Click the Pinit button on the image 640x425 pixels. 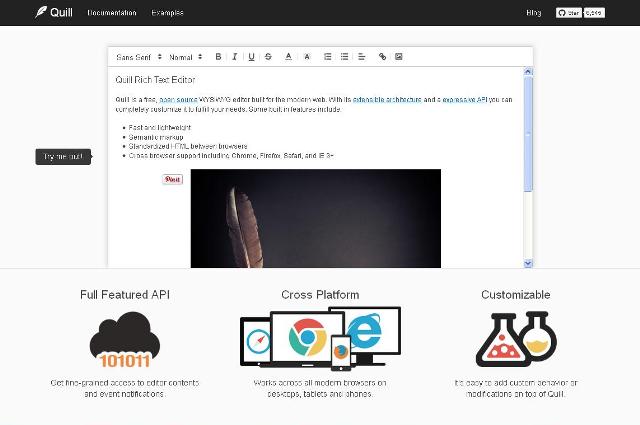click(x=173, y=179)
